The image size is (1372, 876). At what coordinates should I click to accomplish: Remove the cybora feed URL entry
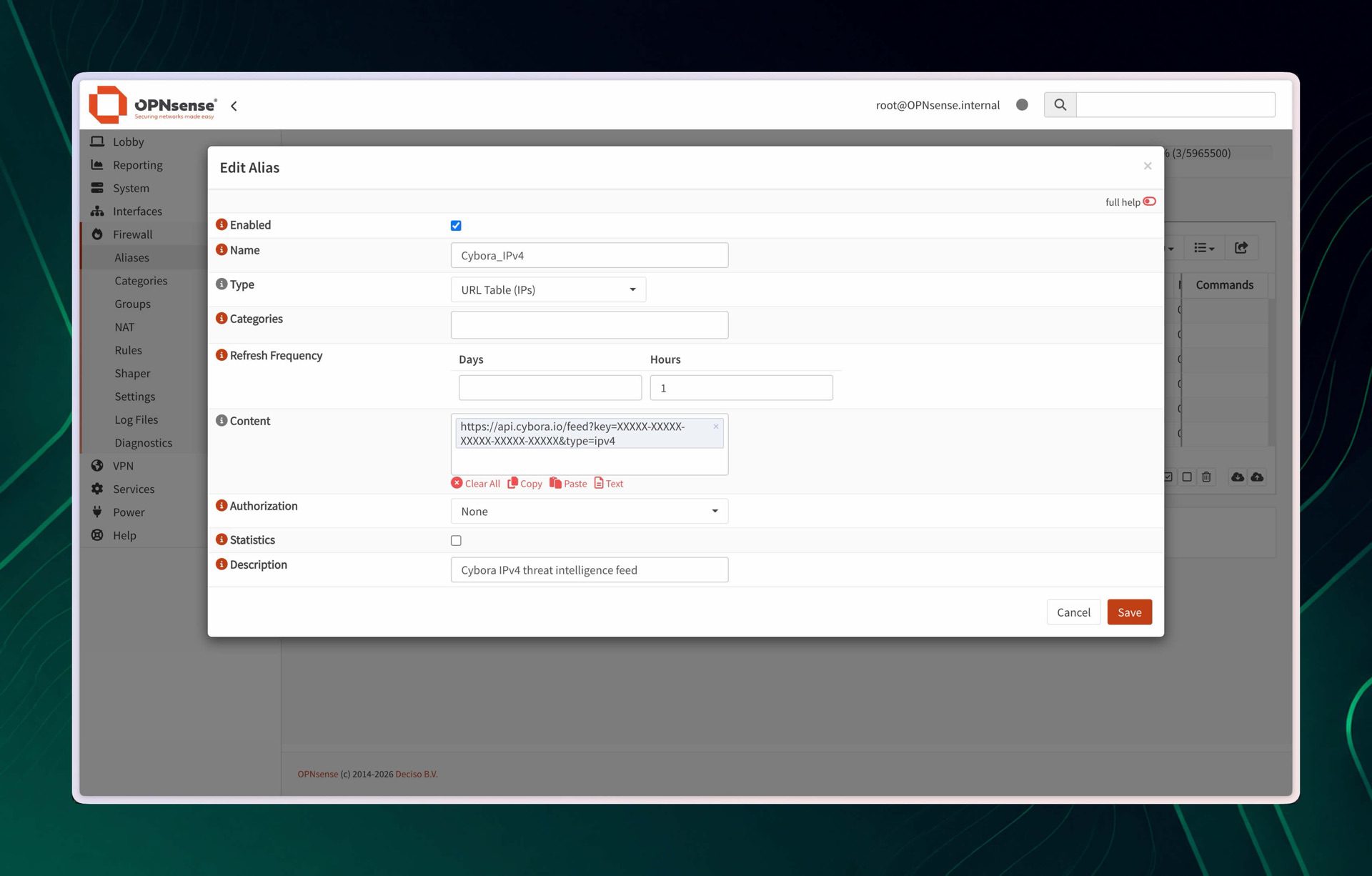tap(715, 427)
